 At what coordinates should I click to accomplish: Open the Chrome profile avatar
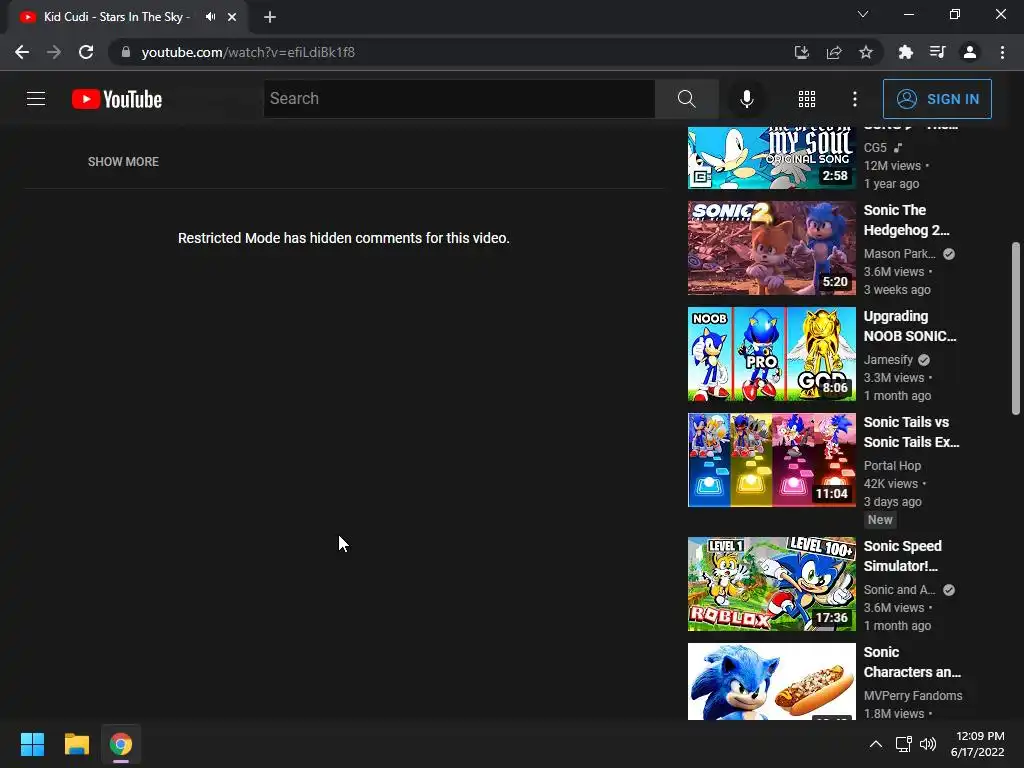click(970, 52)
